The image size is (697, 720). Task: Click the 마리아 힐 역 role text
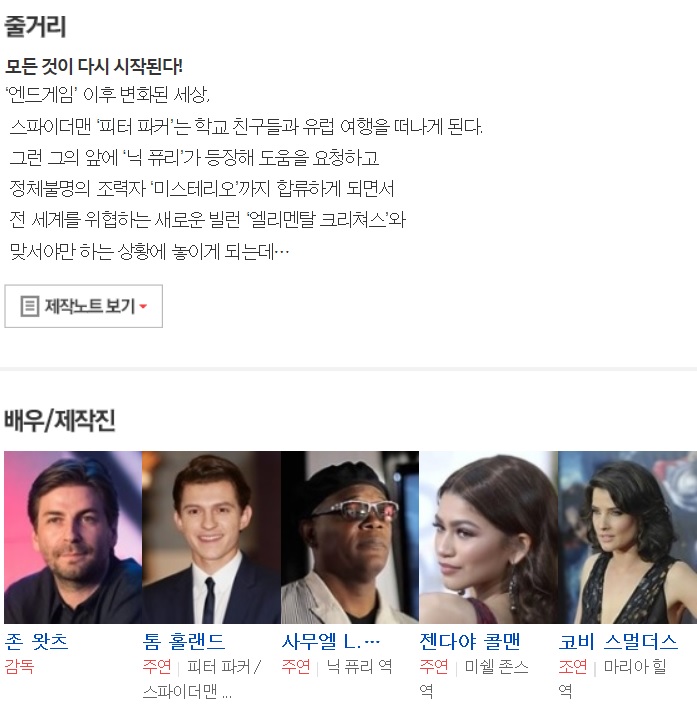613,679
